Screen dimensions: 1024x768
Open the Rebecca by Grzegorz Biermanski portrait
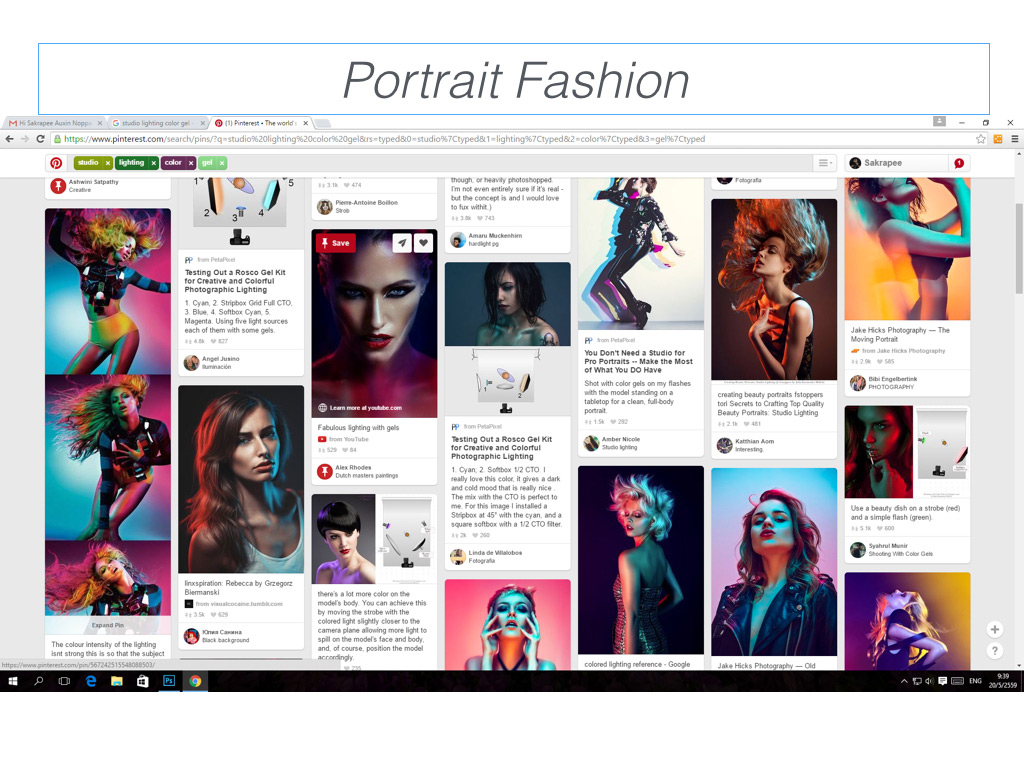click(241, 479)
